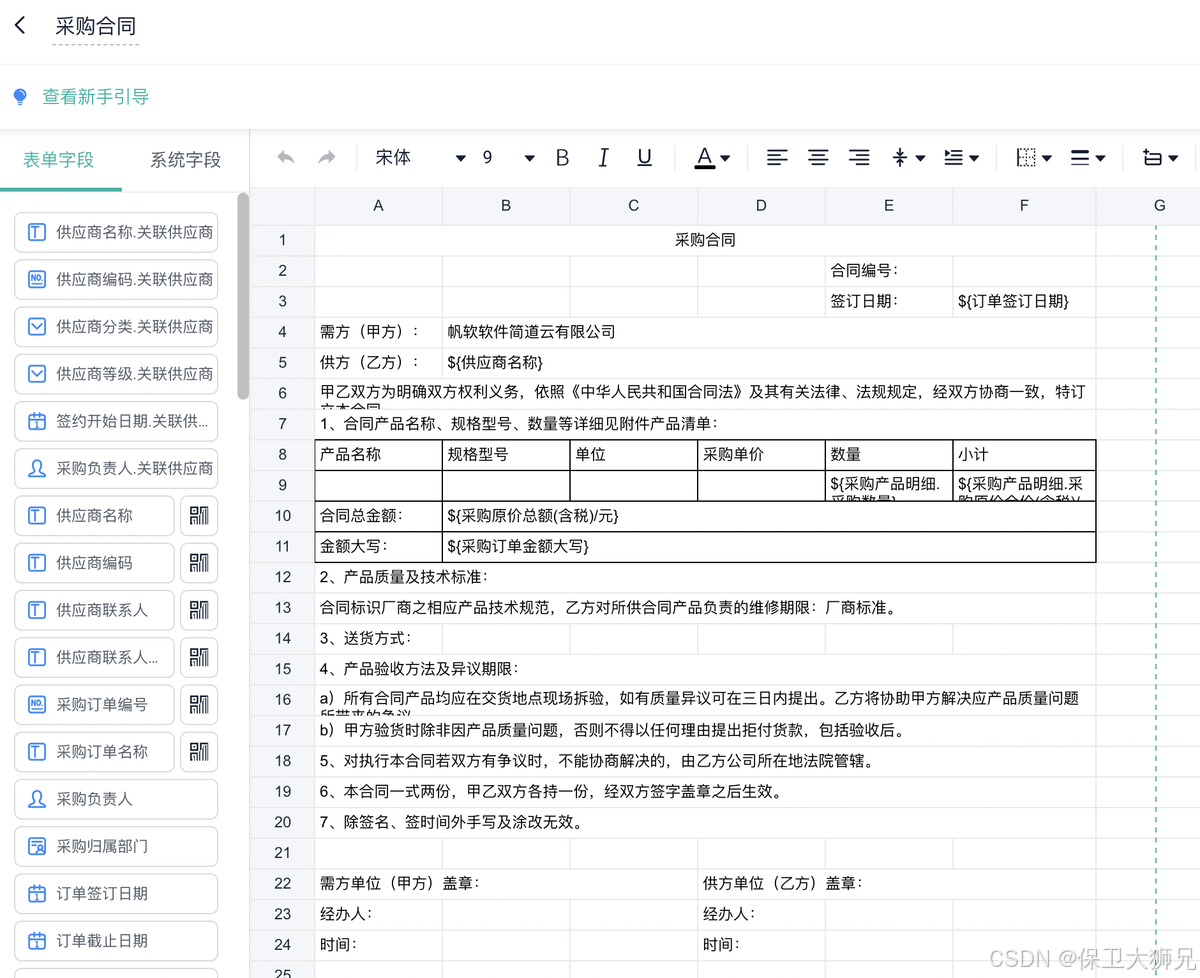This screenshot has width=1200, height=978.
Task: Click cell containing ${采购原价总额(含税)/元}
Action: tap(769, 516)
